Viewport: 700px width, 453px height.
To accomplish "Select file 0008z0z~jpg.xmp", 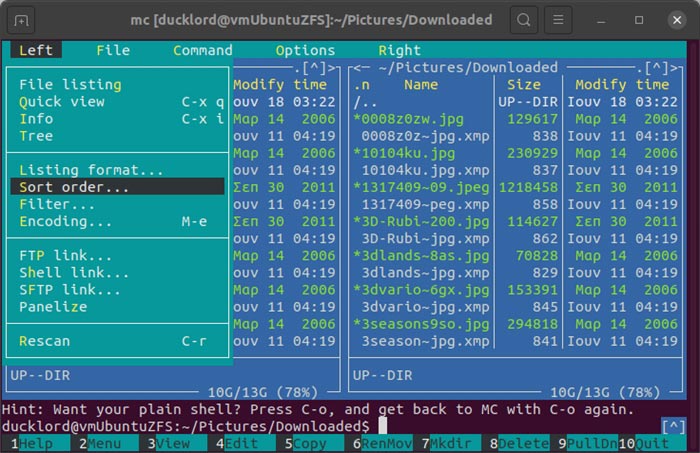I will (x=423, y=136).
